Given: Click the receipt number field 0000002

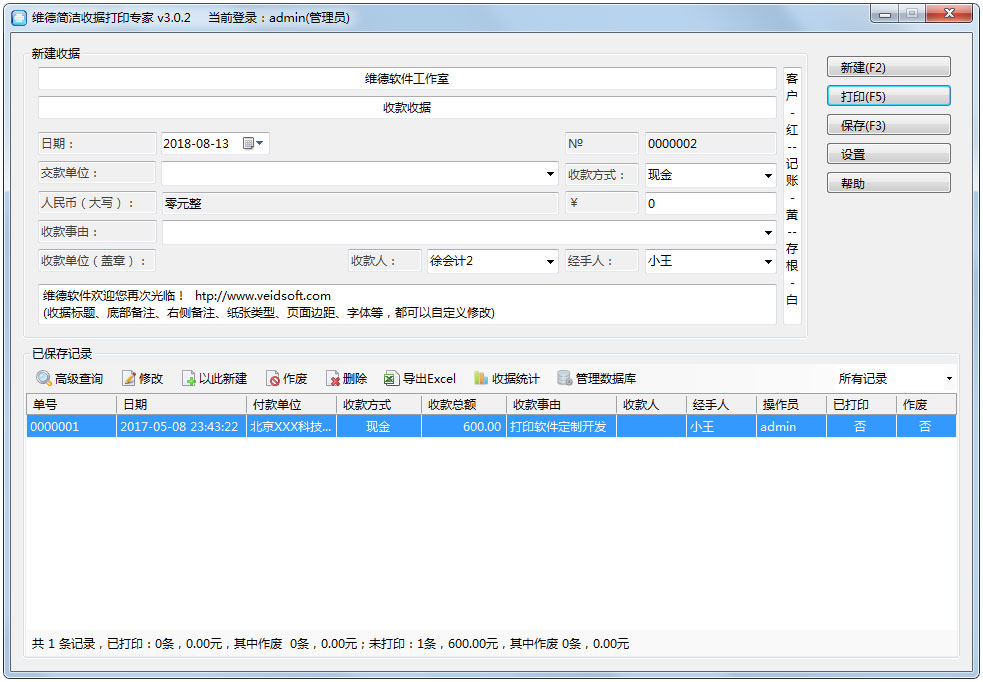Looking at the screenshot, I should 710,144.
